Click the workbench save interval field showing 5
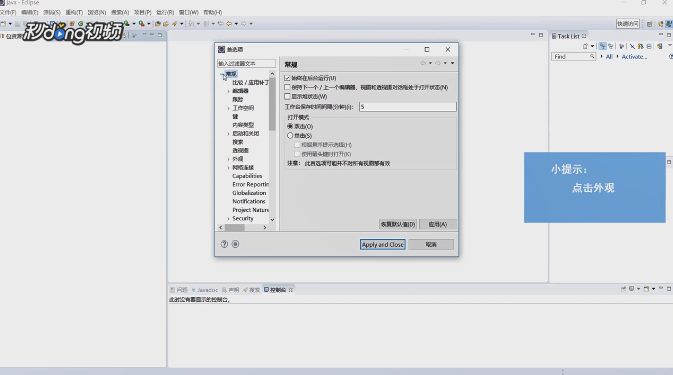Viewport: 673px width, 375px height. click(x=407, y=106)
